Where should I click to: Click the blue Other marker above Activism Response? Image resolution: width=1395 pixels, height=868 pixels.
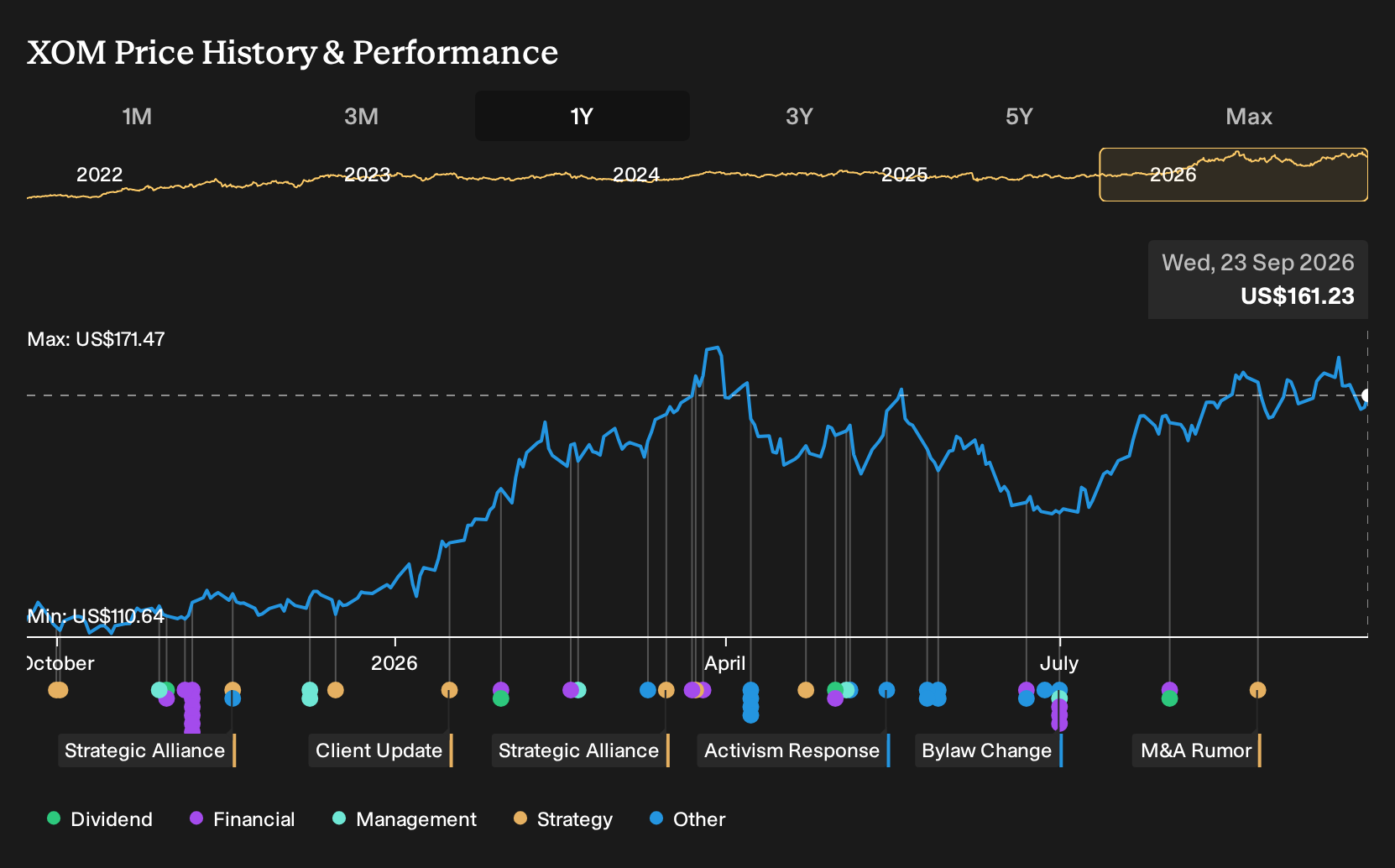click(x=886, y=690)
